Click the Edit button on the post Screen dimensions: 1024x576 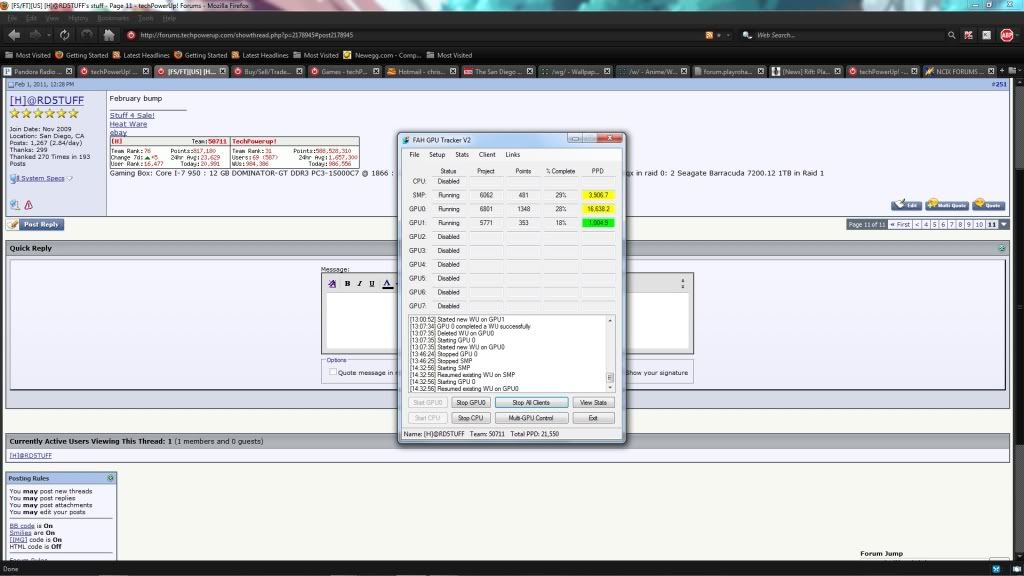tap(906, 205)
